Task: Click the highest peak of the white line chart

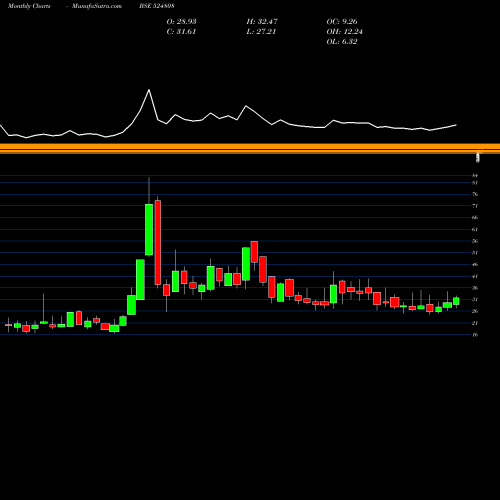Action: click(149, 90)
